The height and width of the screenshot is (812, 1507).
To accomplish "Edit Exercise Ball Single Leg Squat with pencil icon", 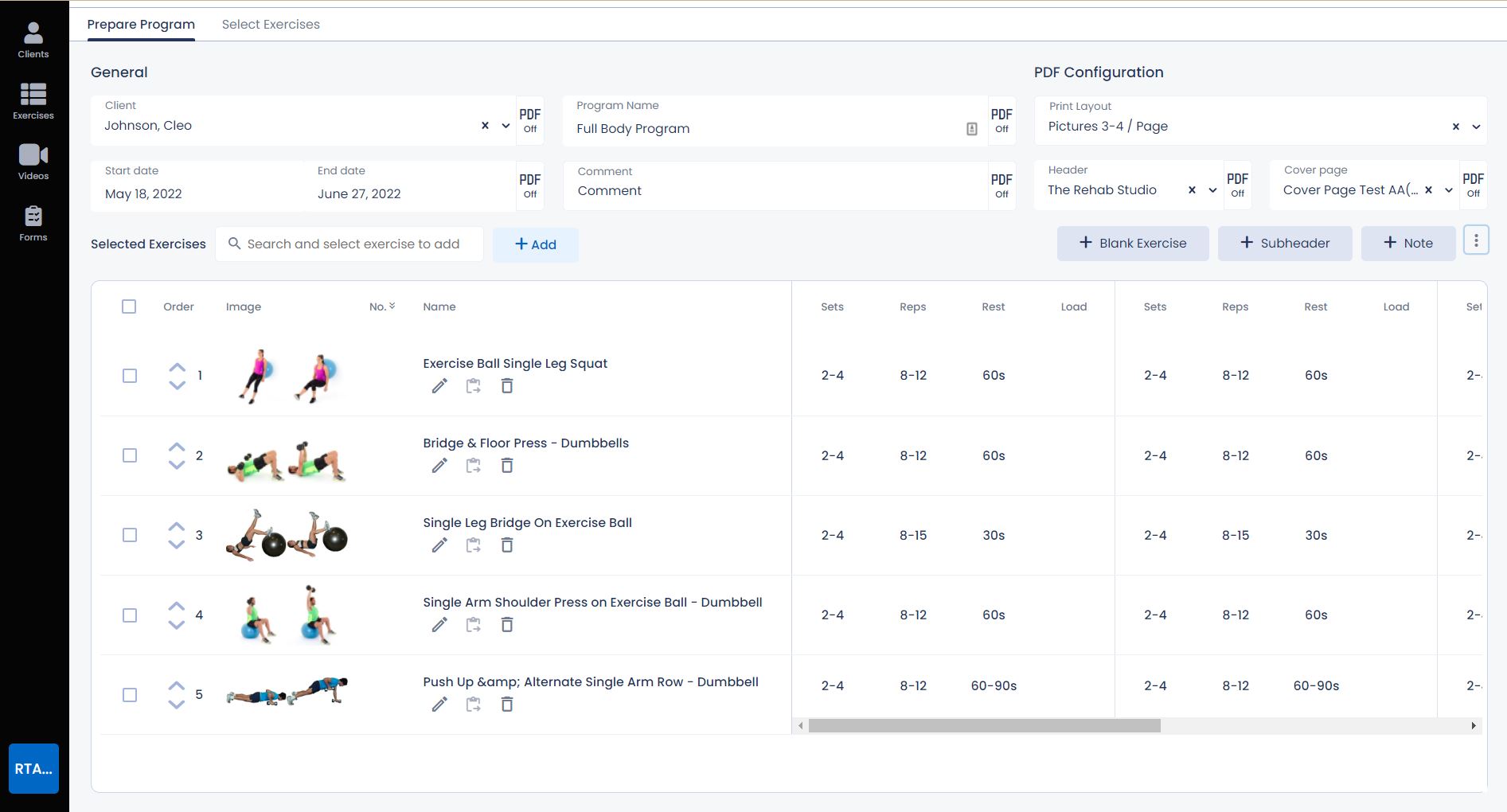I will (x=439, y=386).
